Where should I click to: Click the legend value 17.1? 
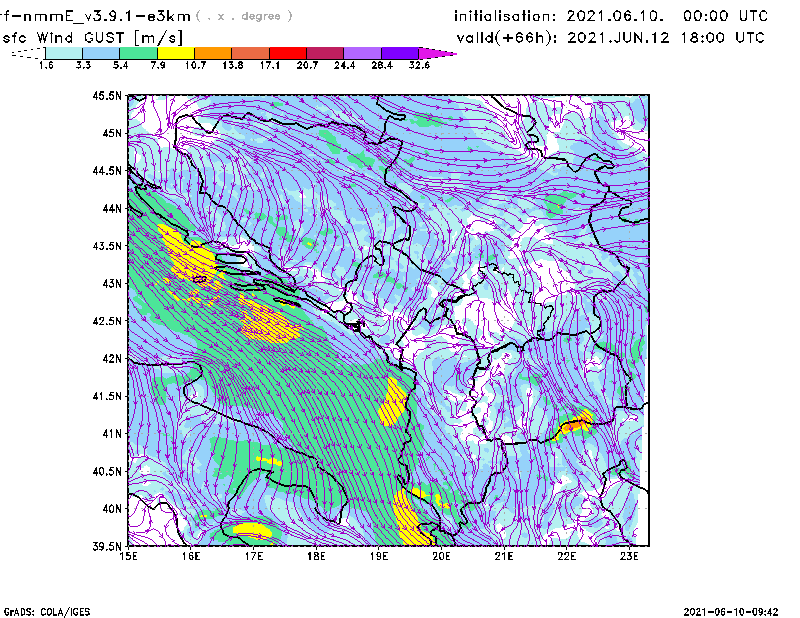(x=270, y=65)
